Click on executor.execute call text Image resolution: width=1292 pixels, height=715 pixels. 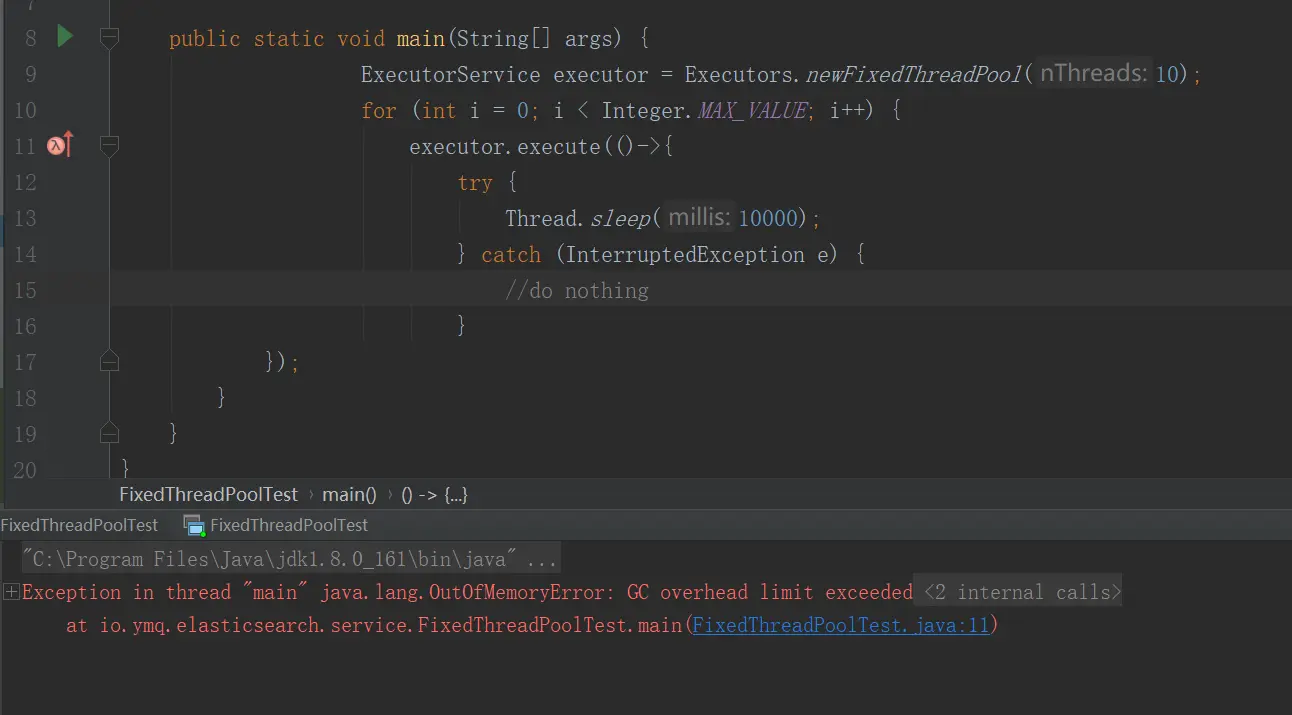504,147
